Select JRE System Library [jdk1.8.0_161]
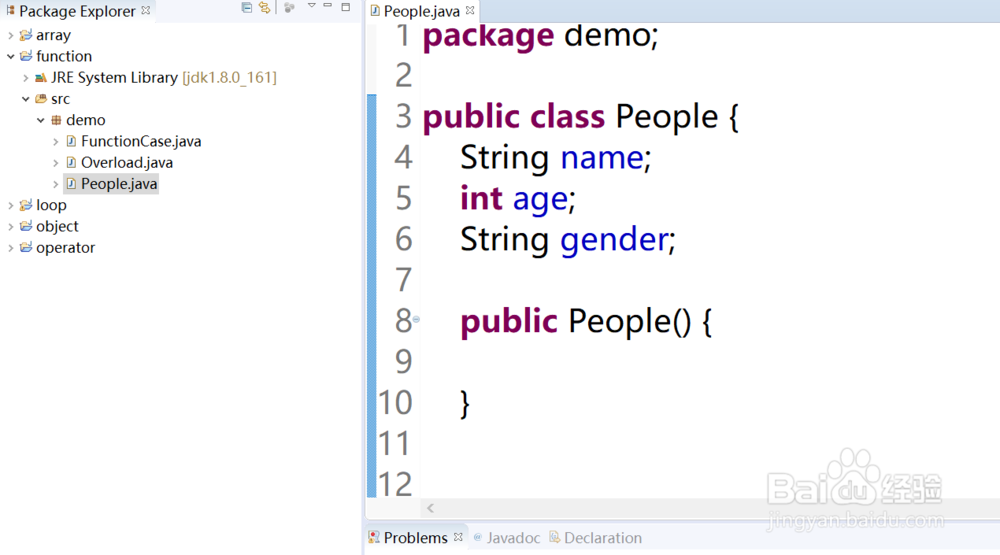The width and height of the screenshot is (1000, 555). pos(164,78)
